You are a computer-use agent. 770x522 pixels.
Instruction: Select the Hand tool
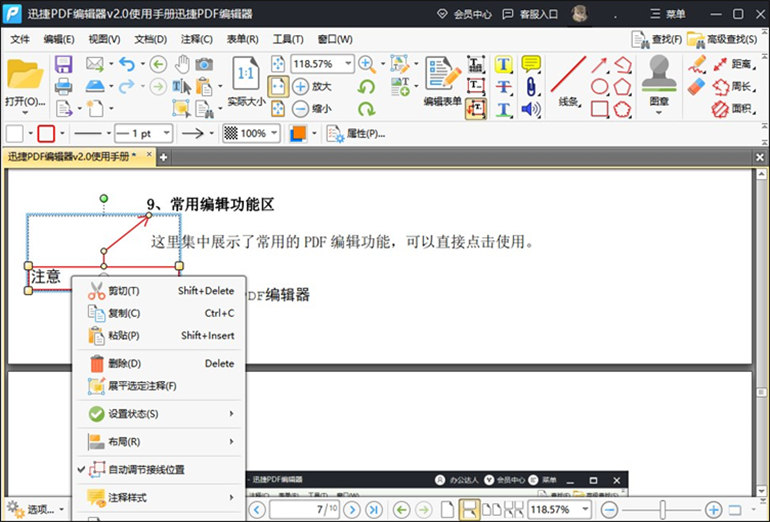(x=182, y=64)
